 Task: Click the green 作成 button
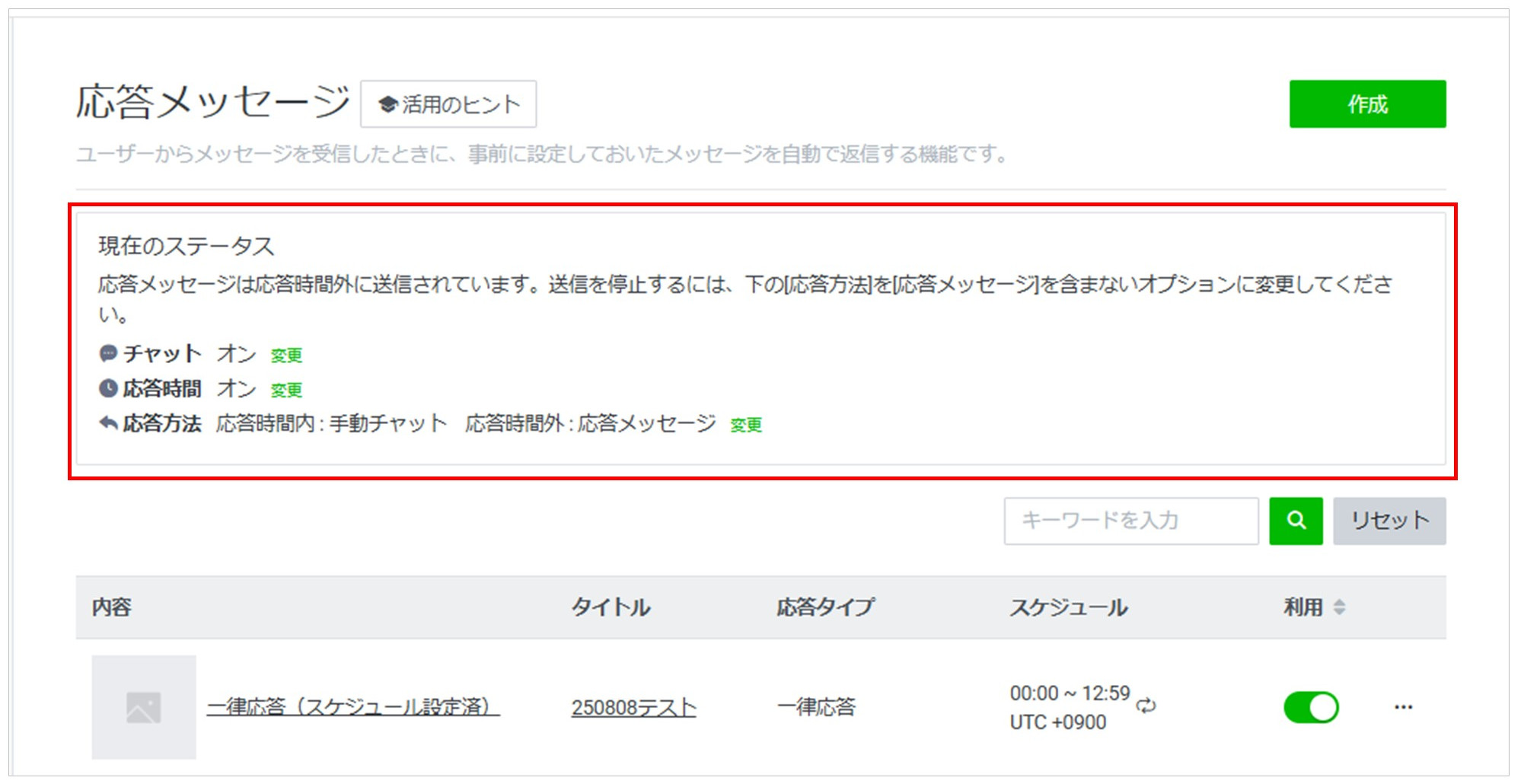pos(1366,105)
